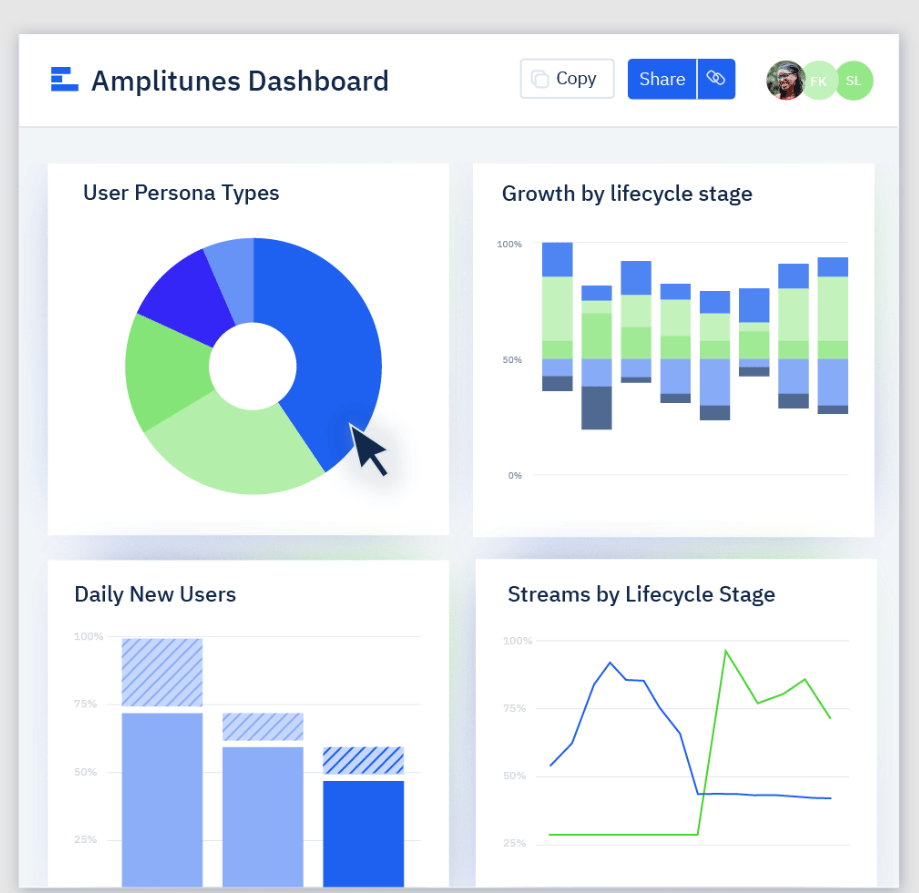The width and height of the screenshot is (919, 893).
Task: Click the green line peak in Streams chart
Action: (726, 650)
